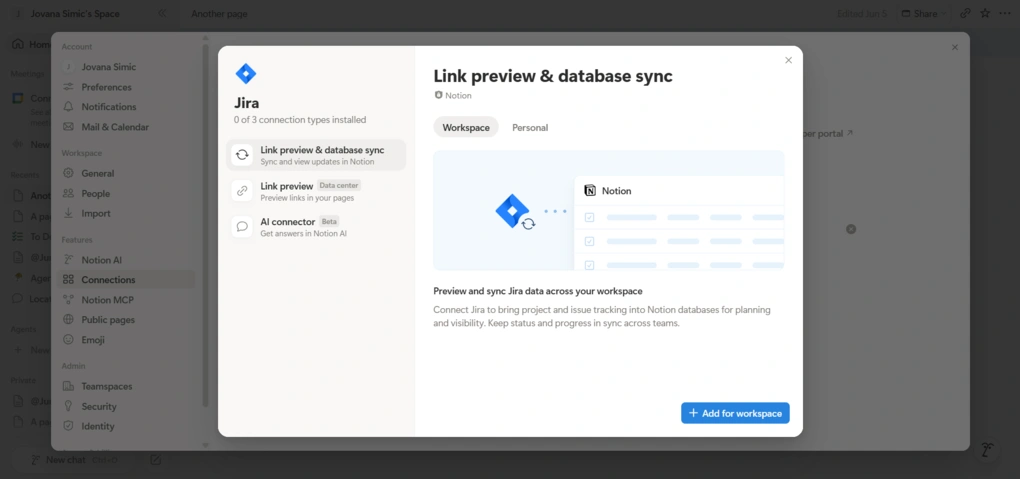Click the sync icon beside Link preview & database sync

[242, 155]
